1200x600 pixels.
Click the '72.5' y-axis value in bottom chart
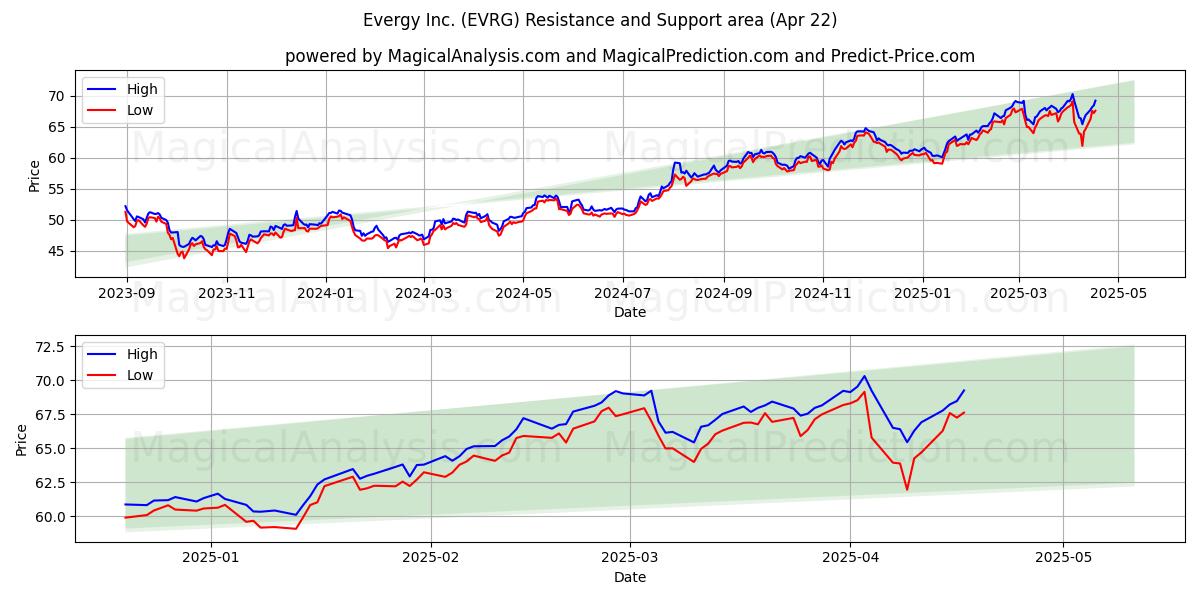tap(49, 346)
